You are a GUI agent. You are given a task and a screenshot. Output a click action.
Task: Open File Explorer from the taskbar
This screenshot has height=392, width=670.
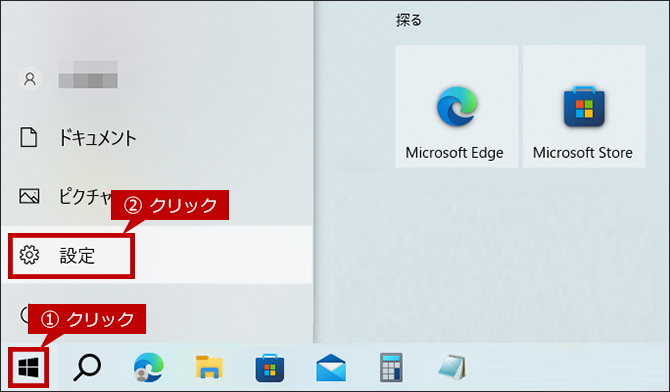[x=209, y=367]
